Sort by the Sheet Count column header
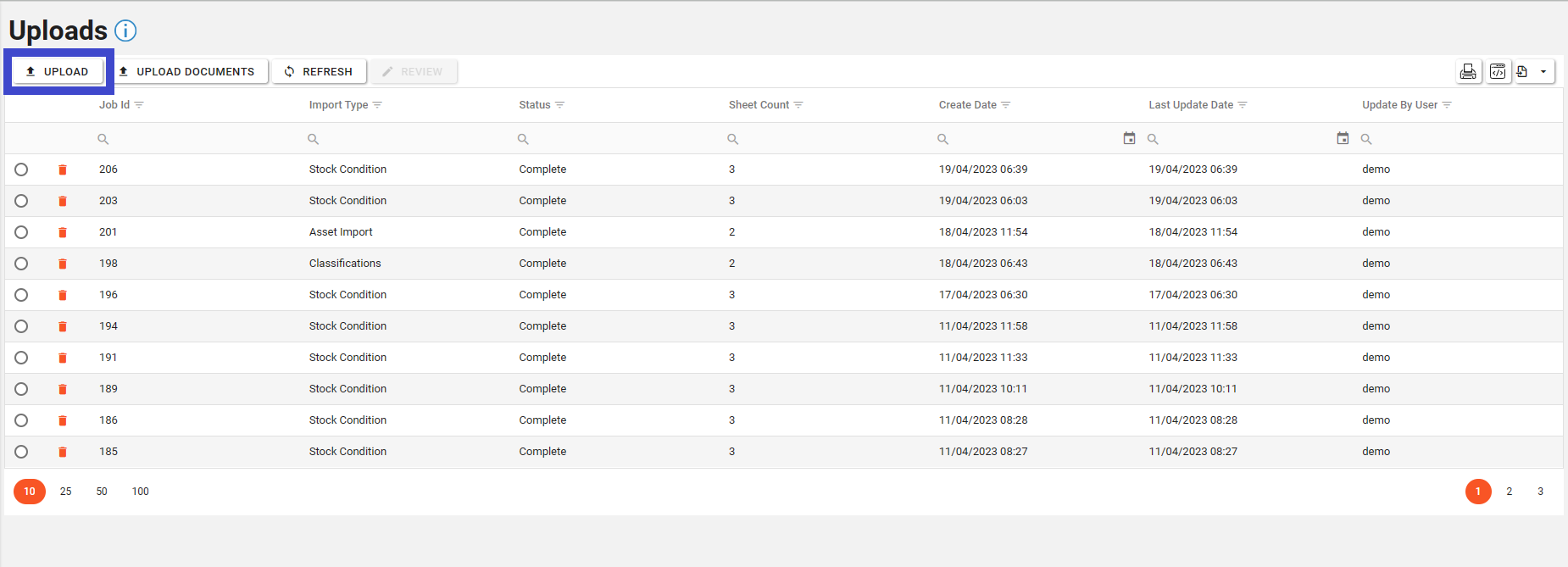This screenshot has height=567, width=1568. pos(759,105)
